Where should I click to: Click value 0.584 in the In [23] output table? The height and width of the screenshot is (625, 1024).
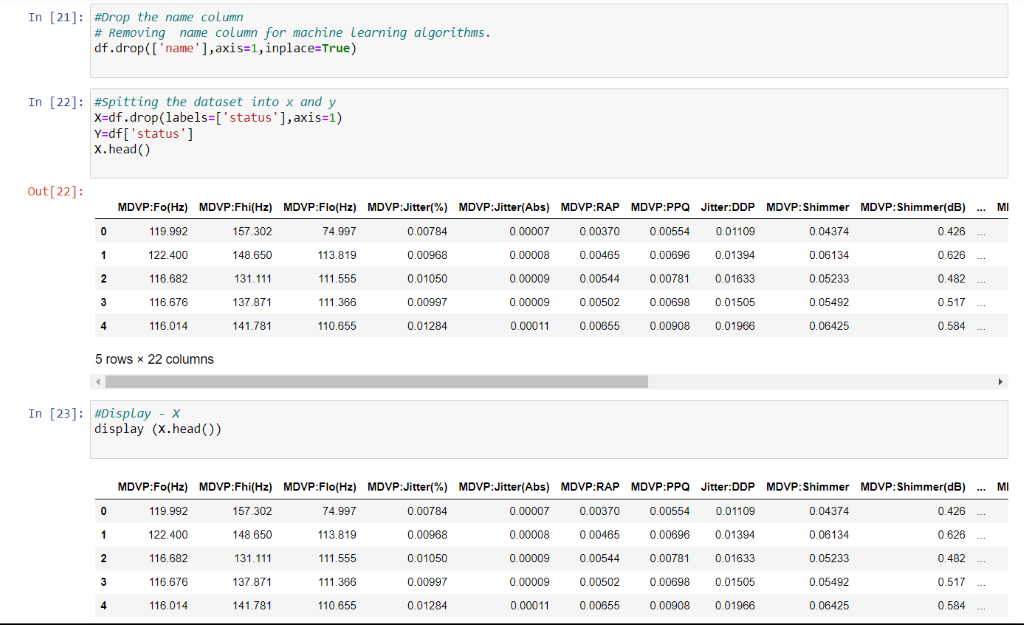click(x=951, y=605)
